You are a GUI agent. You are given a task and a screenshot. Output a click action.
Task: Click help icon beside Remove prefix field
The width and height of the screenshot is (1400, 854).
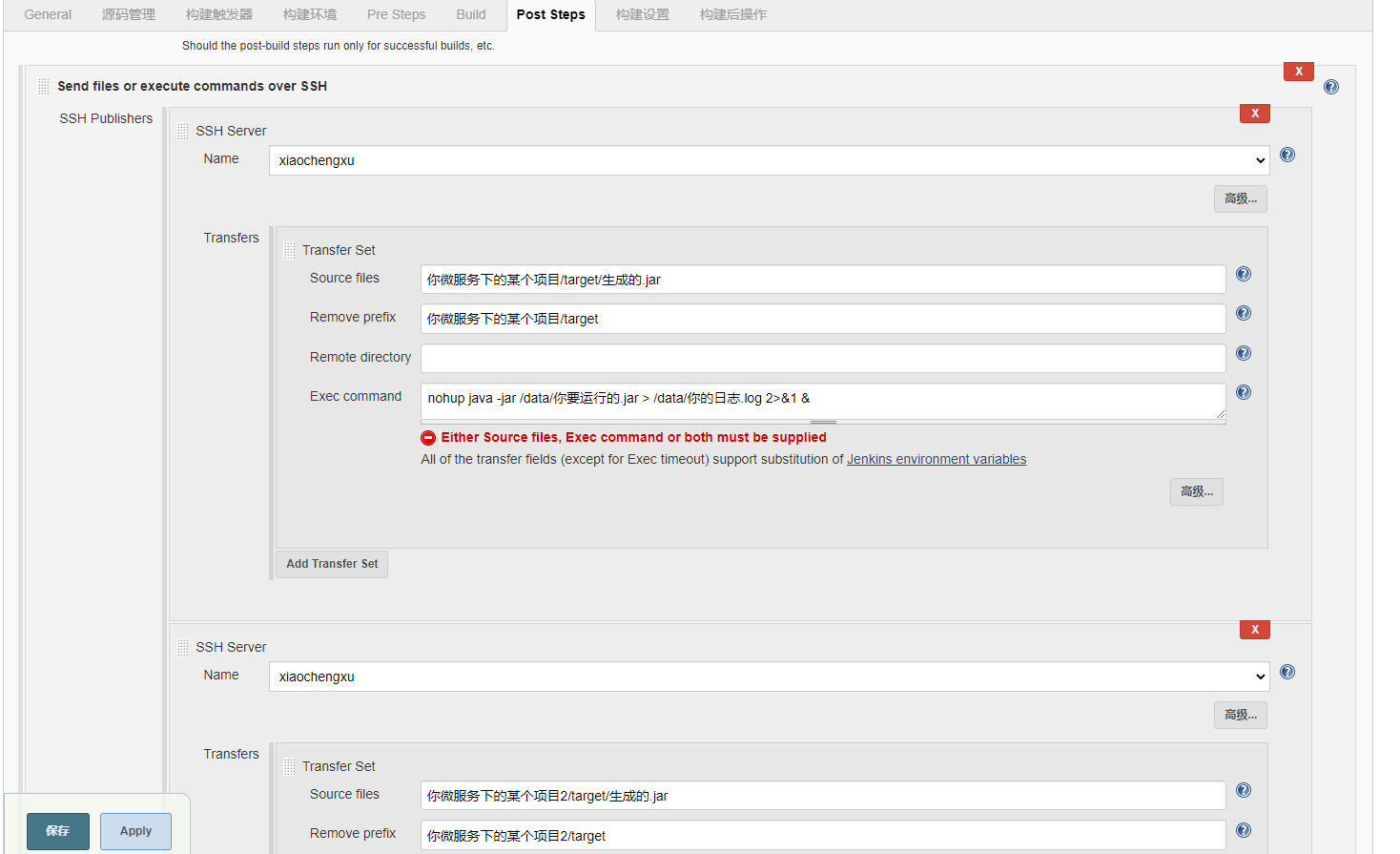[x=1243, y=314]
